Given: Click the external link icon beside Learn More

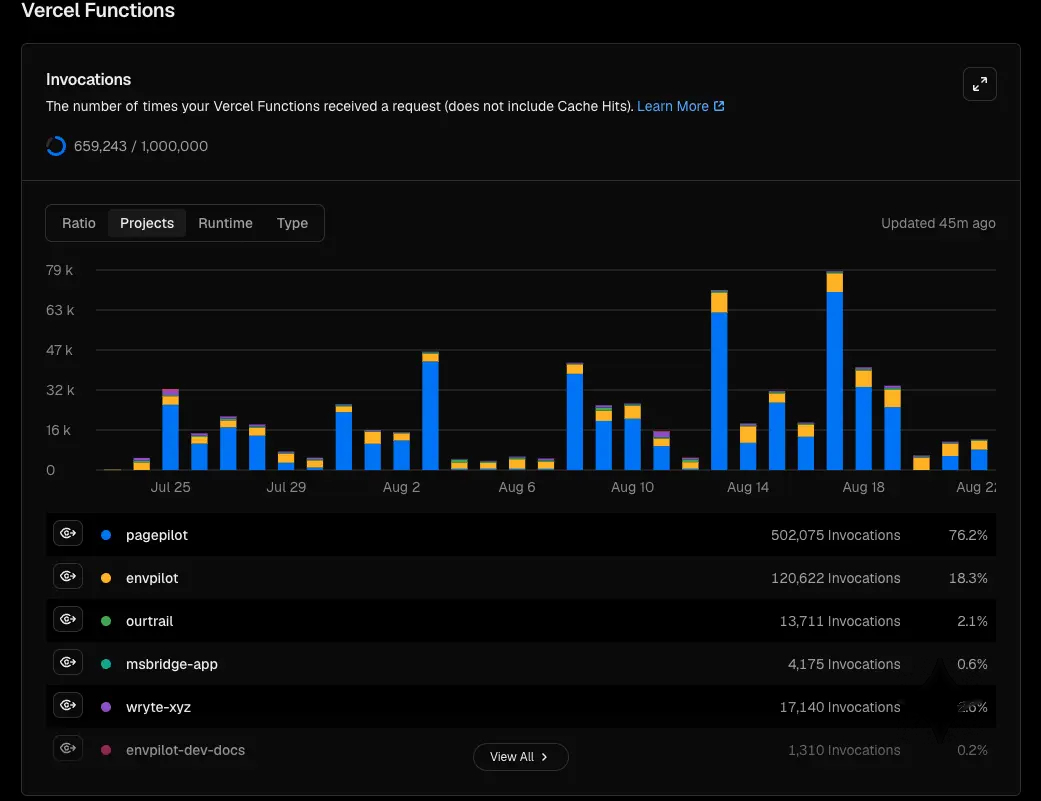Looking at the screenshot, I should (719, 106).
